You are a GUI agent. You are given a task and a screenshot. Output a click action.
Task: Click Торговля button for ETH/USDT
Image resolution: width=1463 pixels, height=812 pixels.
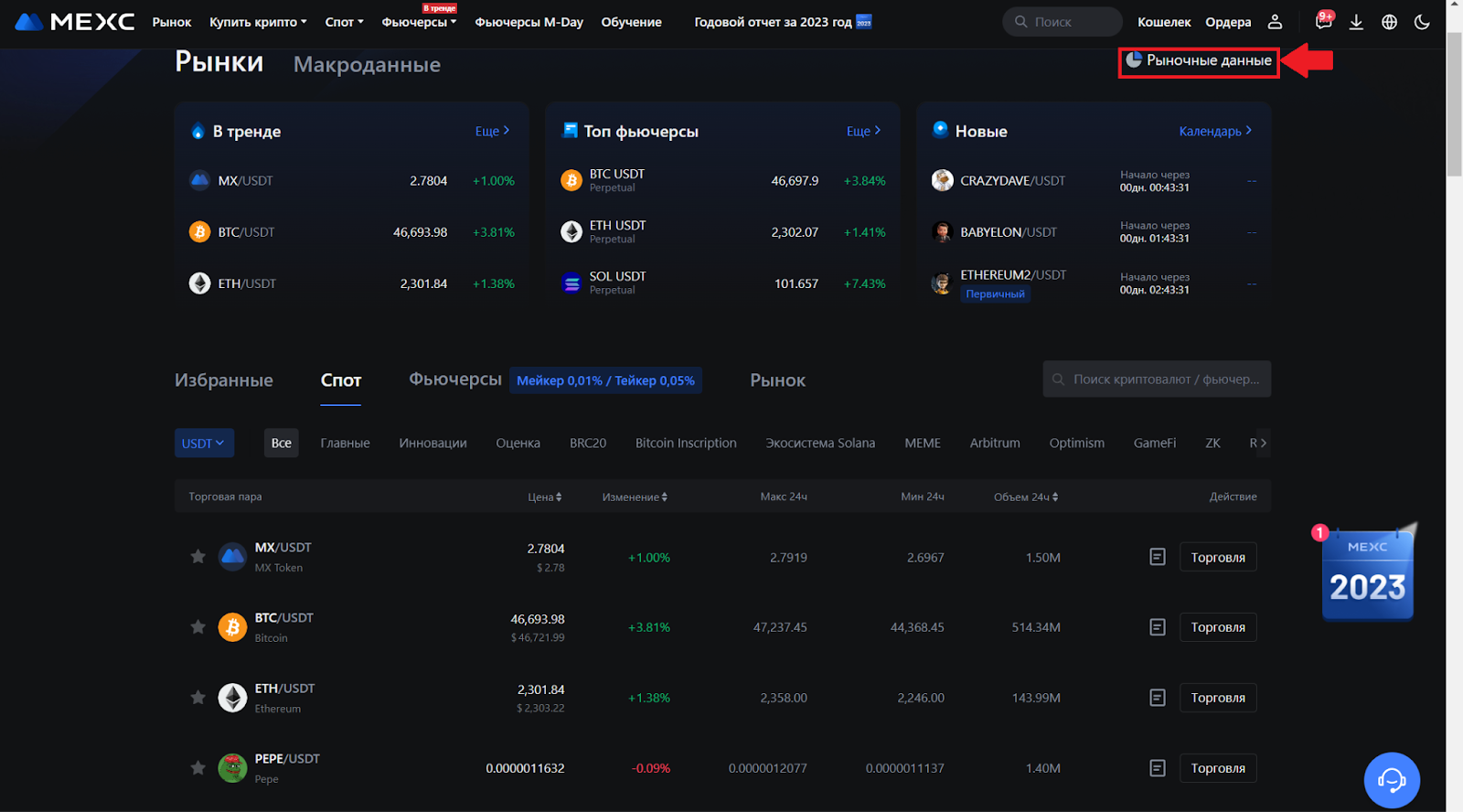(1218, 698)
